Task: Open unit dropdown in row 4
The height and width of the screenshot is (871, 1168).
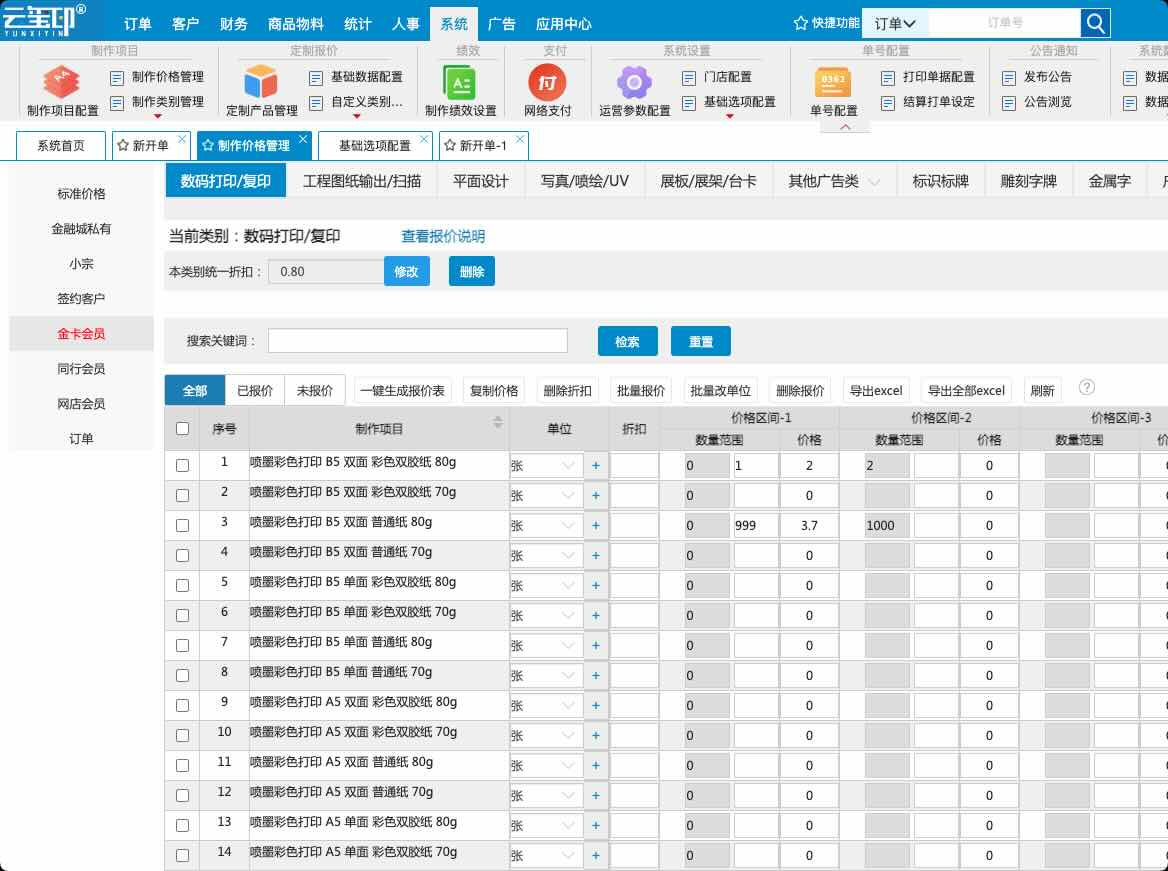Action: [546, 556]
